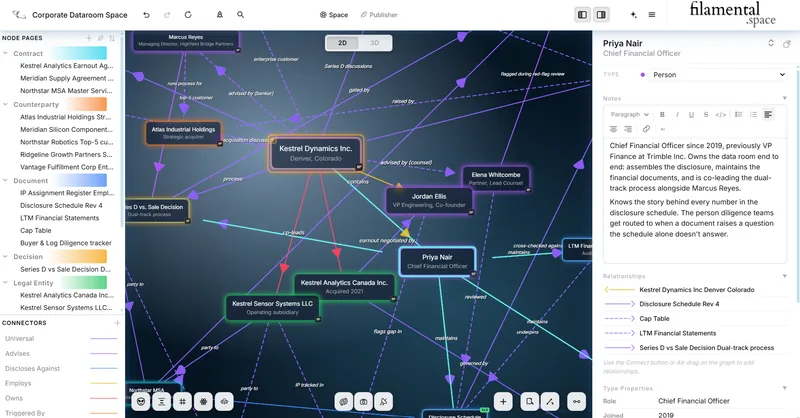This screenshot has width=800, height=418.
Task: Open Cap Table node page
Action: (36, 230)
